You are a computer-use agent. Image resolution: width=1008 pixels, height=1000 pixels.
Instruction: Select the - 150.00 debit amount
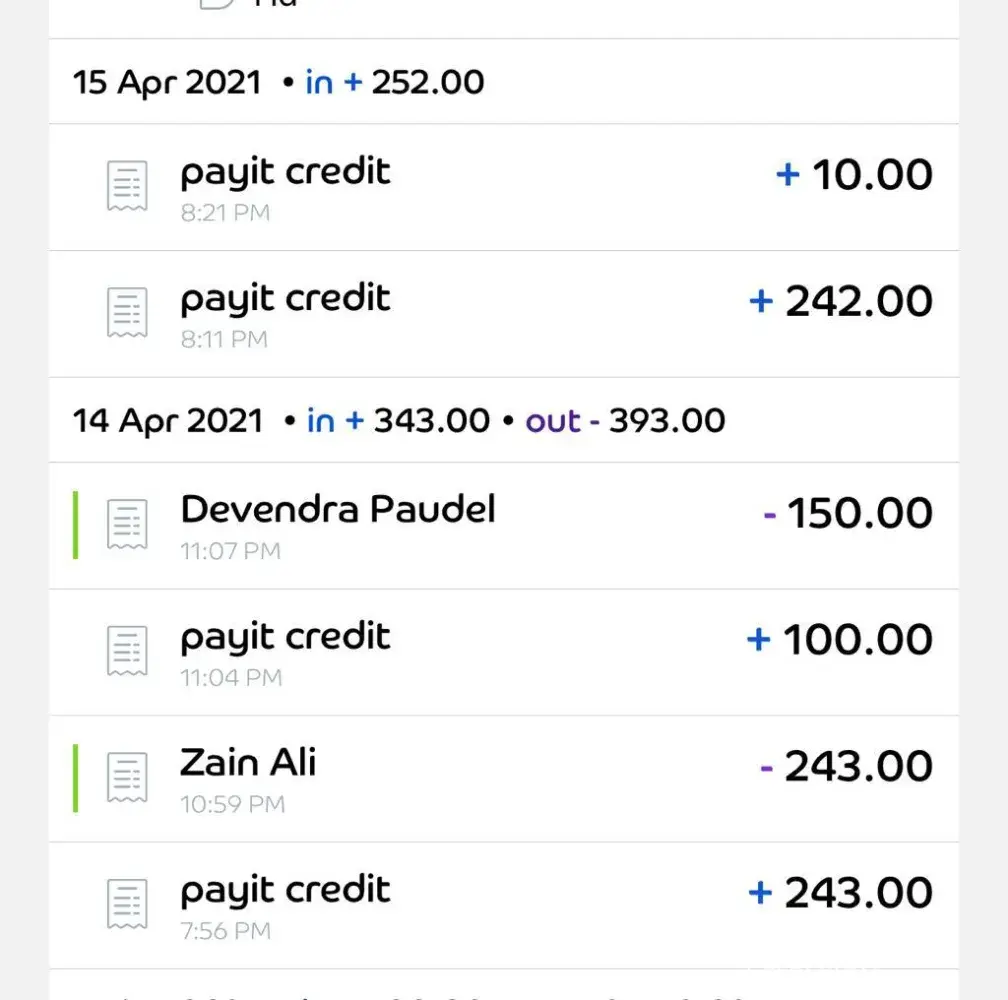click(847, 513)
